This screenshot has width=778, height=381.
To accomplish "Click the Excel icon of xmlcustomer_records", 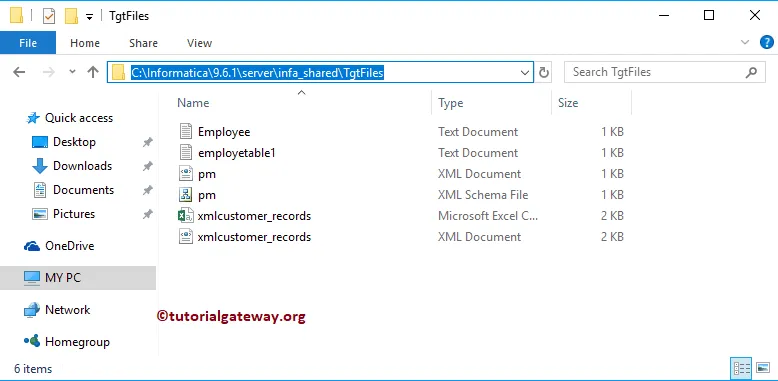I will click(186, 216).
